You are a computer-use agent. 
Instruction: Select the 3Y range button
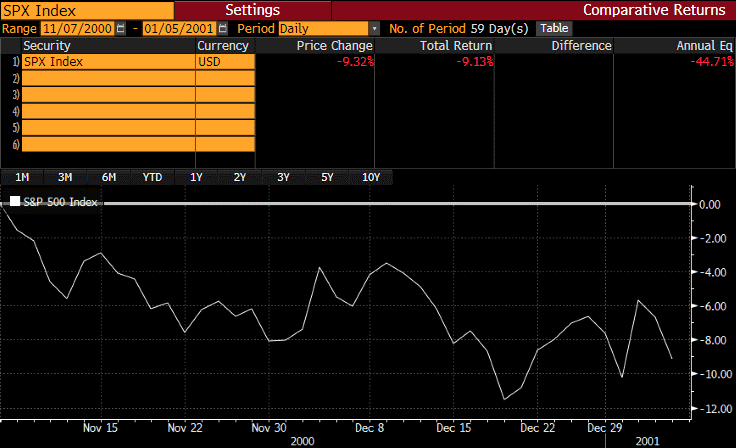tap(284, 177)
